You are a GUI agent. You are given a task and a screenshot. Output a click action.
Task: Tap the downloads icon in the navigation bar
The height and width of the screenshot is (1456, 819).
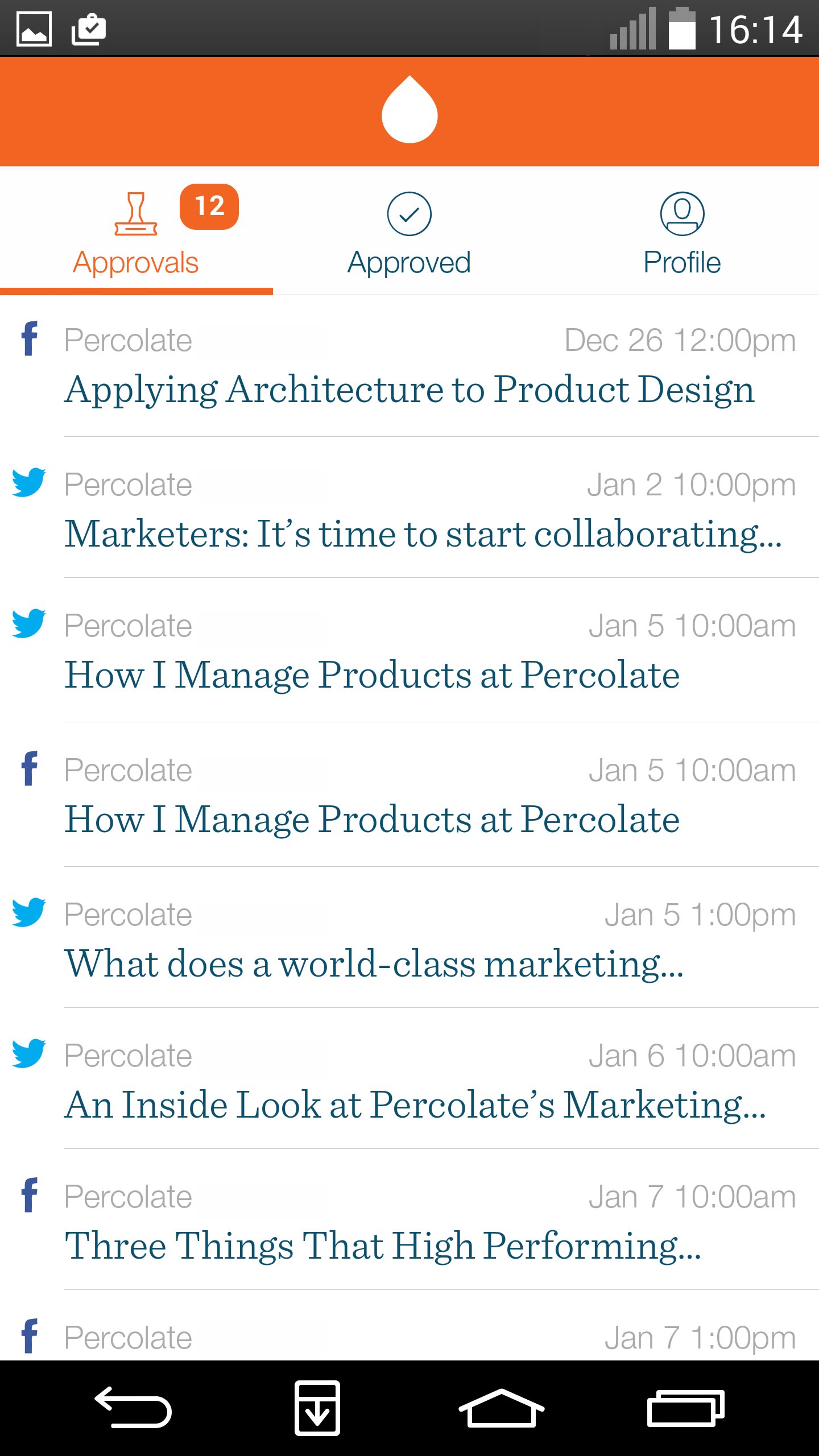[x=317, y=1408]
